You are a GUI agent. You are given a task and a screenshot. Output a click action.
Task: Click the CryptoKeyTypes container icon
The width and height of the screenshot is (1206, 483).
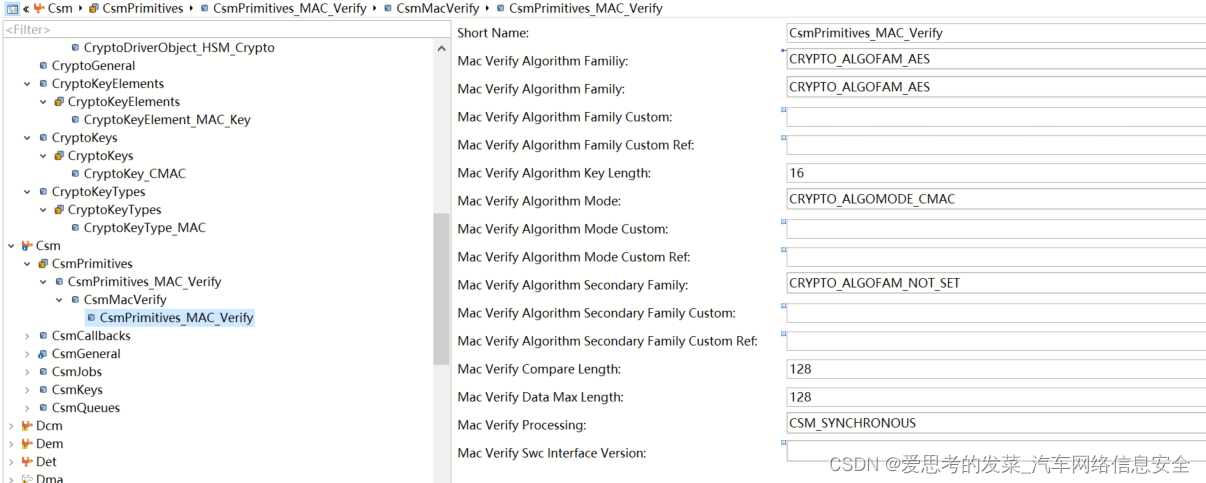click(x=59, y=210)
